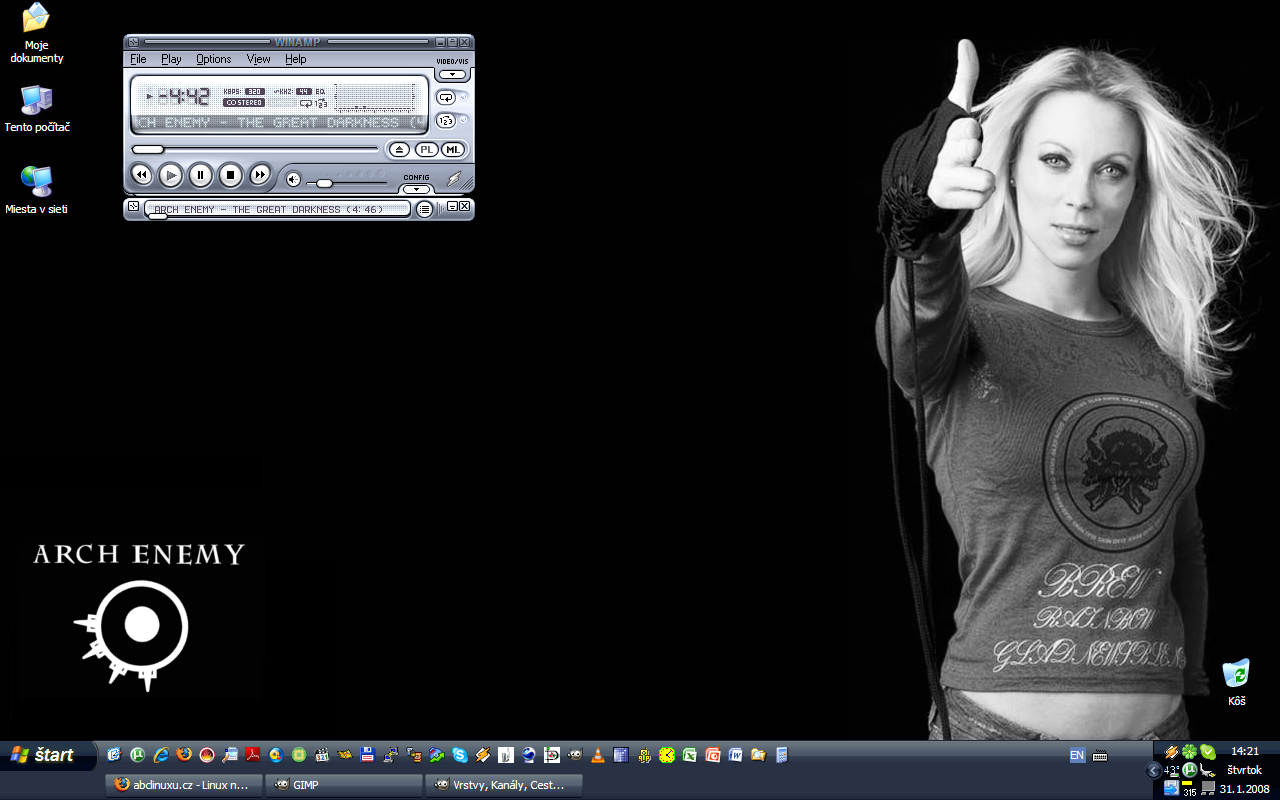Launch Adobe Reader from quick launch

pyautogui.click(x=252, y=755)
